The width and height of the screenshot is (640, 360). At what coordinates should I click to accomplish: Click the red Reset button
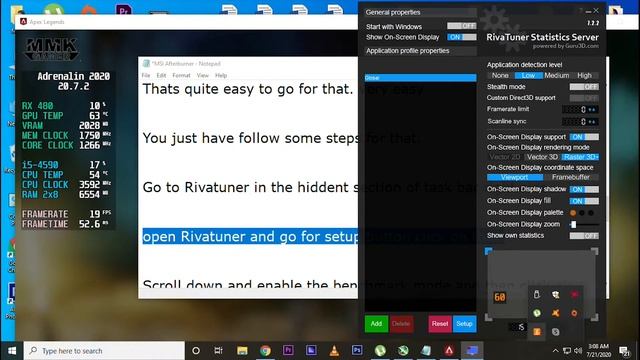[440, 324]
